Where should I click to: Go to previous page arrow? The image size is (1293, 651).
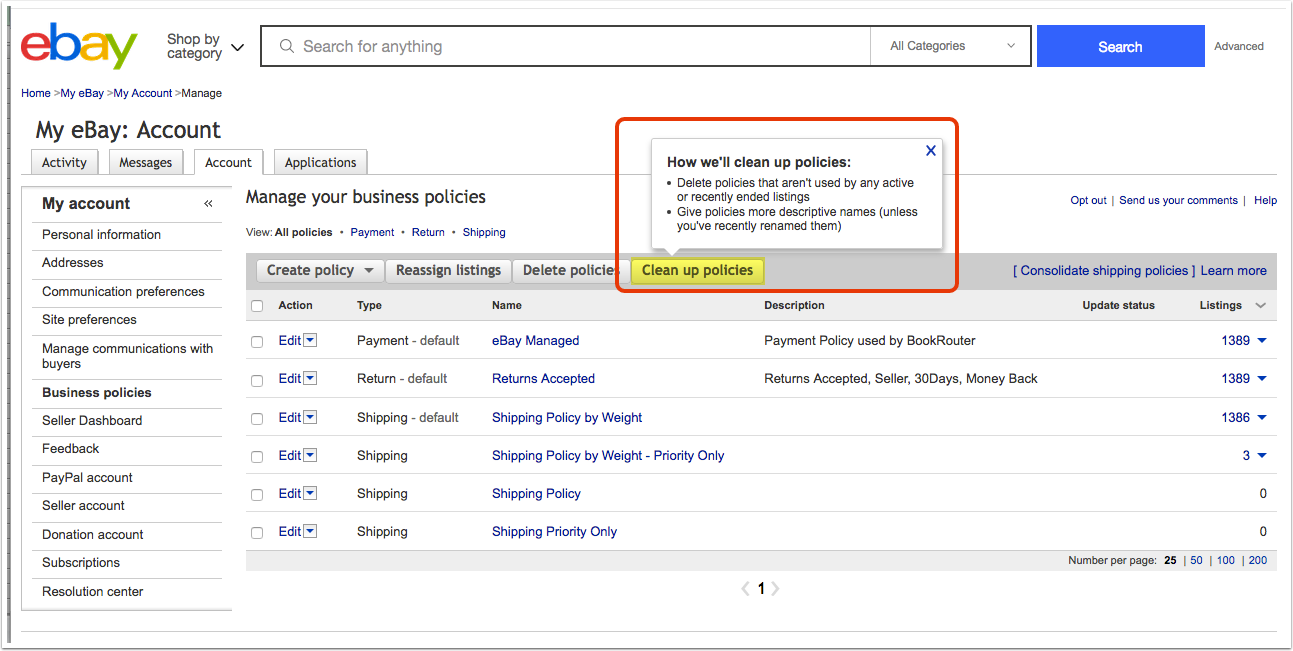click(745, 589)
